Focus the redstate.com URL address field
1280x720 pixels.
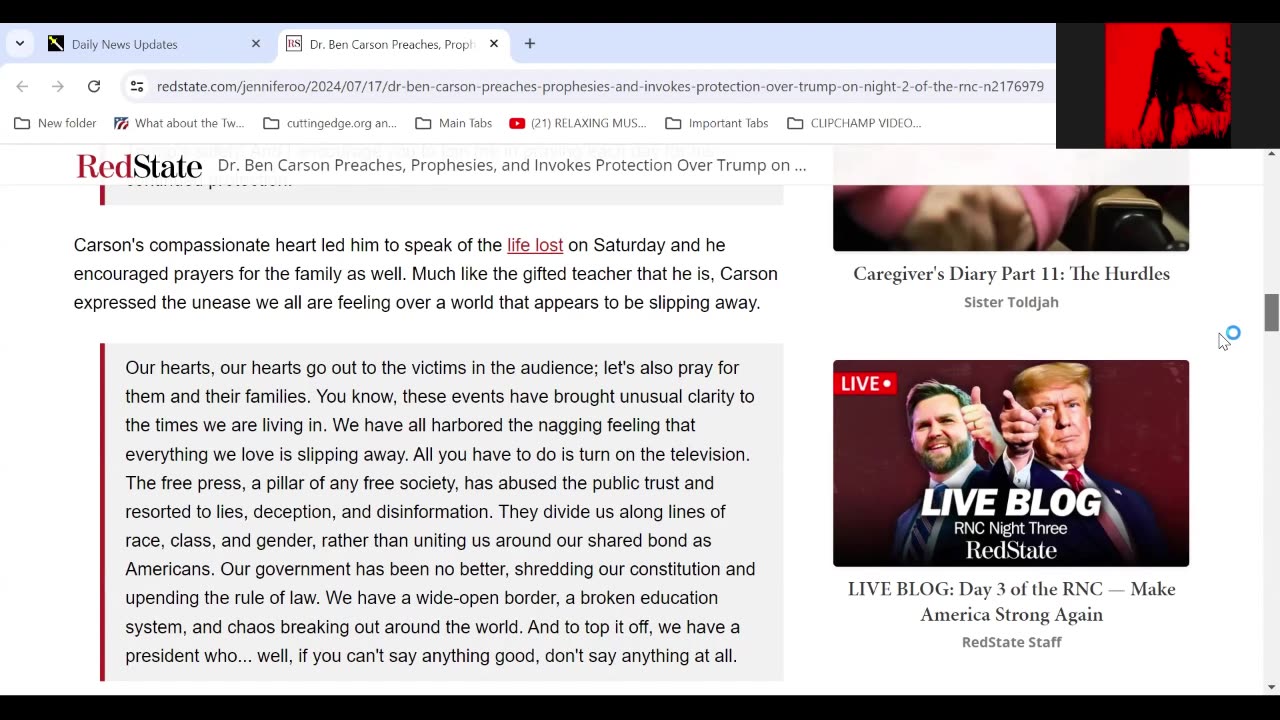point(600,87)
